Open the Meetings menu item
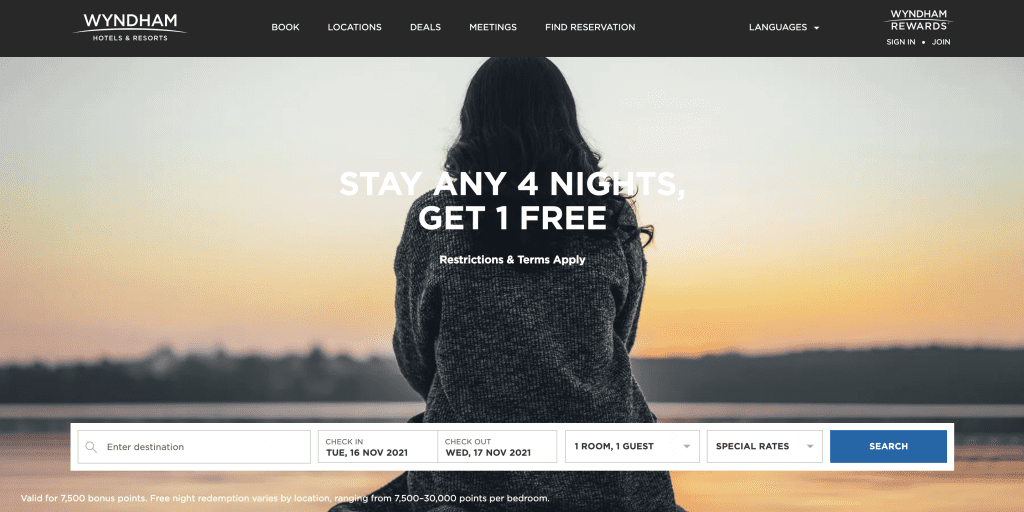Screen dimensions: 1024x512 coord(493,27)
